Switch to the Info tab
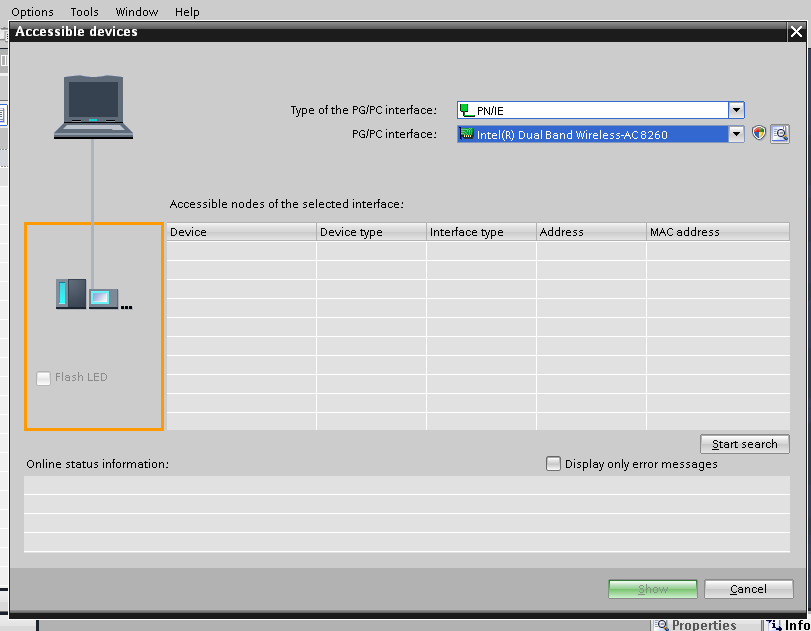This screenshot has width=811, height=631. click(x=788, y=625)
